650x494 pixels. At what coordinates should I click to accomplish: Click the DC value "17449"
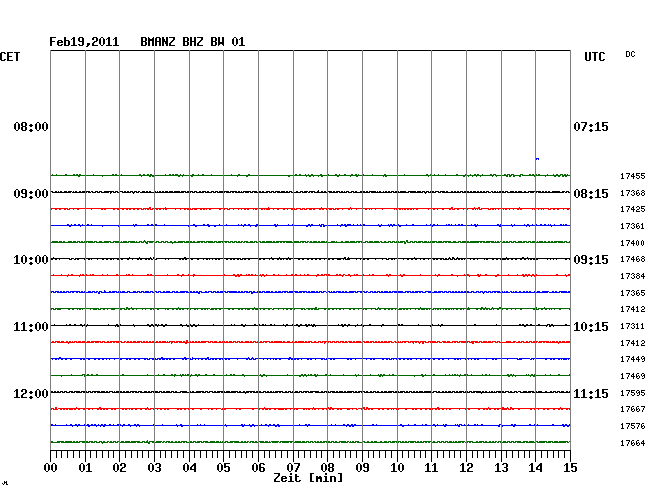coord(633,359)
